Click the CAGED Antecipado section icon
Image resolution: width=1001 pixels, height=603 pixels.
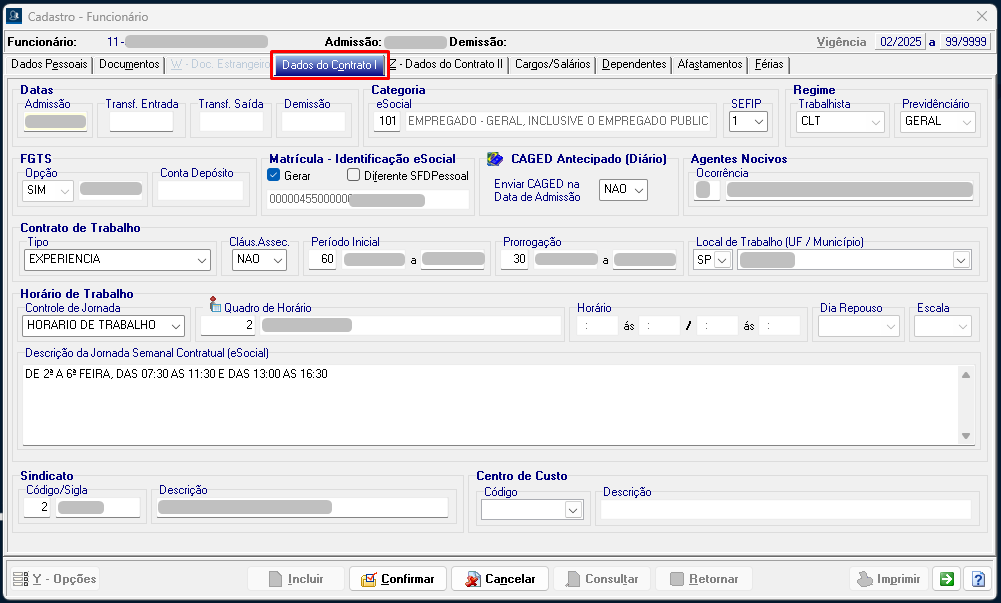495,159
